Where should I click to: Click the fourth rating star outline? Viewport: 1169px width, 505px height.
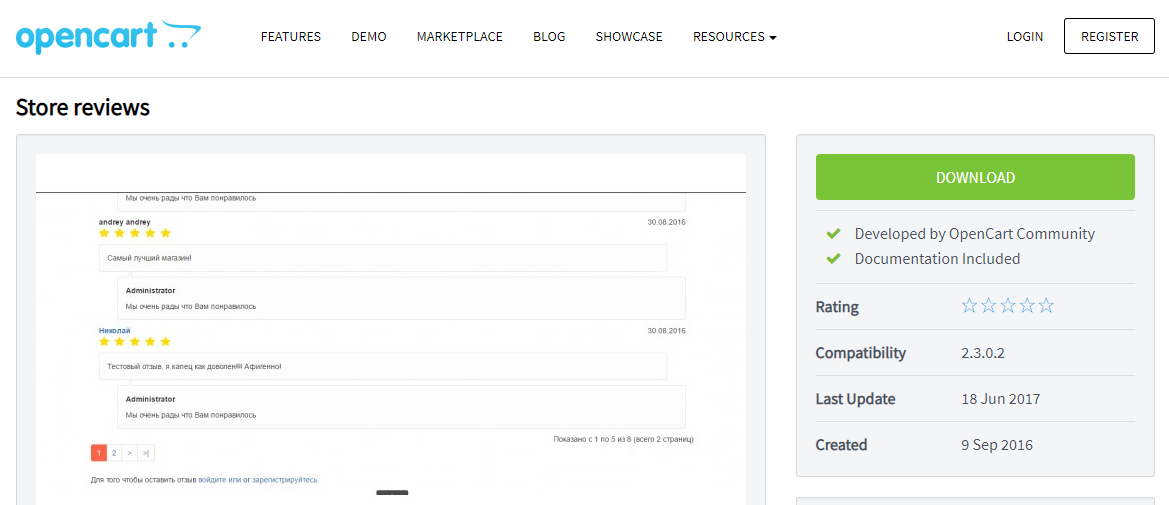click(x=1027, y=306)
